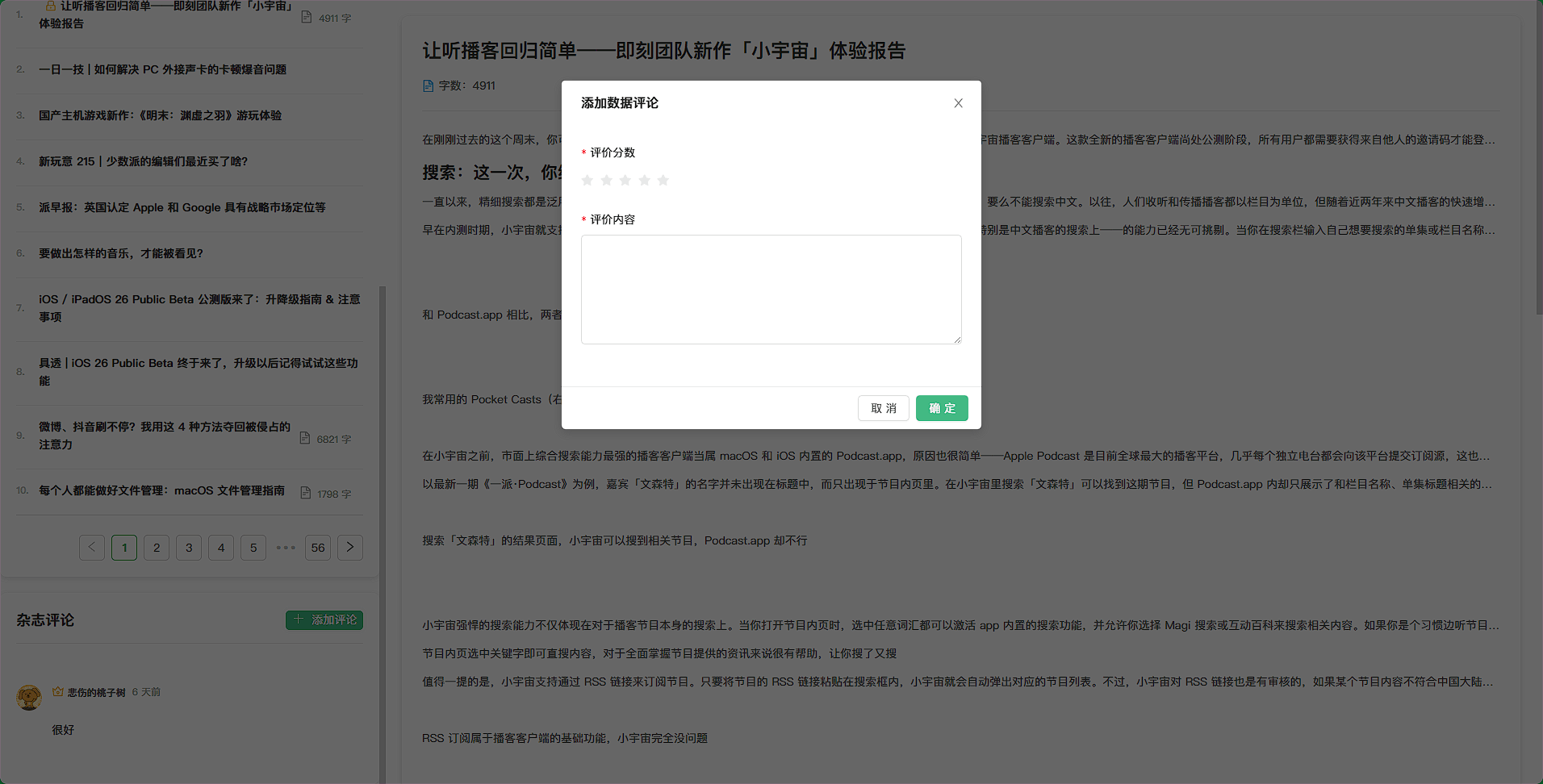1543x784 pixels.
Task: Click the 添加数据评论 dialog title
Action: [620, 103]
